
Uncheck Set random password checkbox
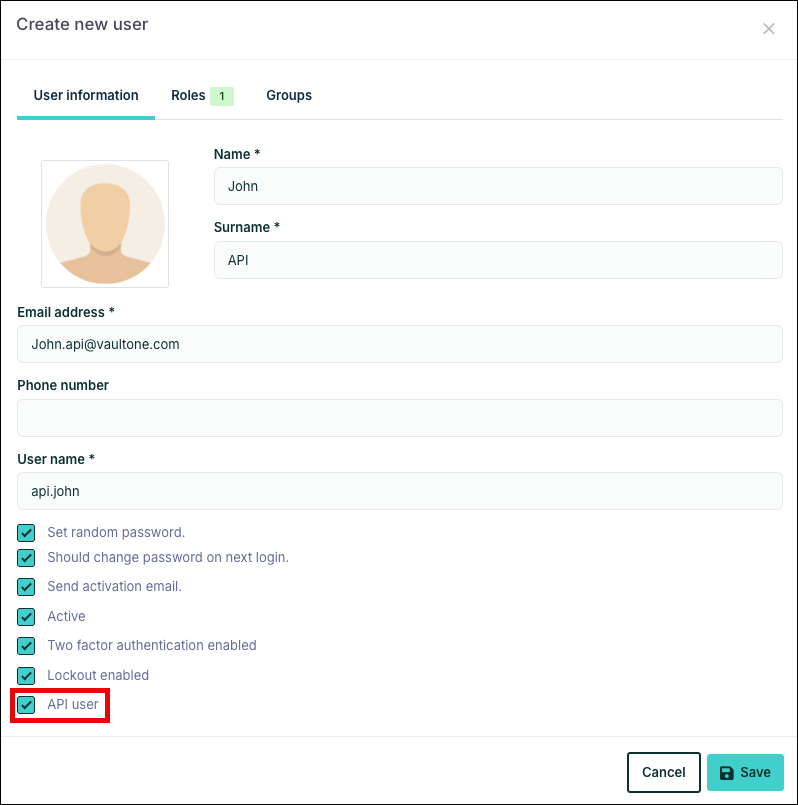click(x=26, y=533)
